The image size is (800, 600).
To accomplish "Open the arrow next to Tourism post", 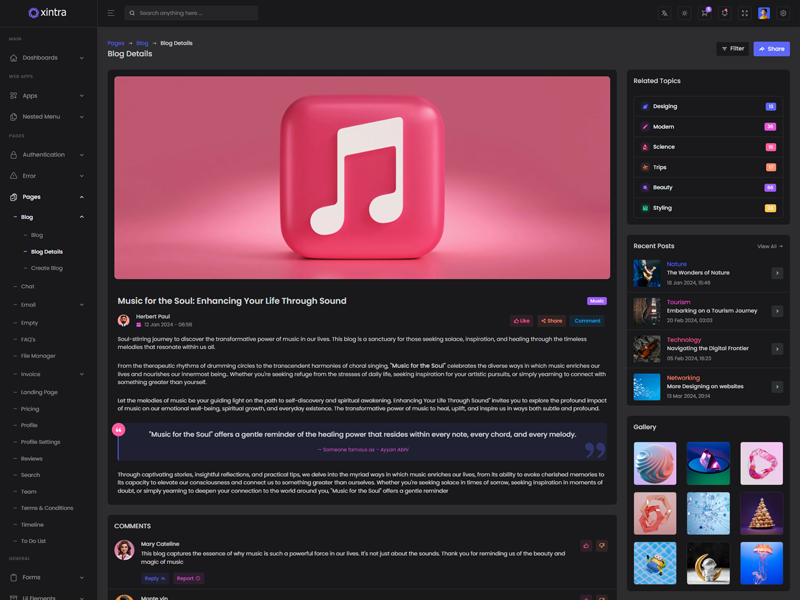I will click(x=777, y=311).
